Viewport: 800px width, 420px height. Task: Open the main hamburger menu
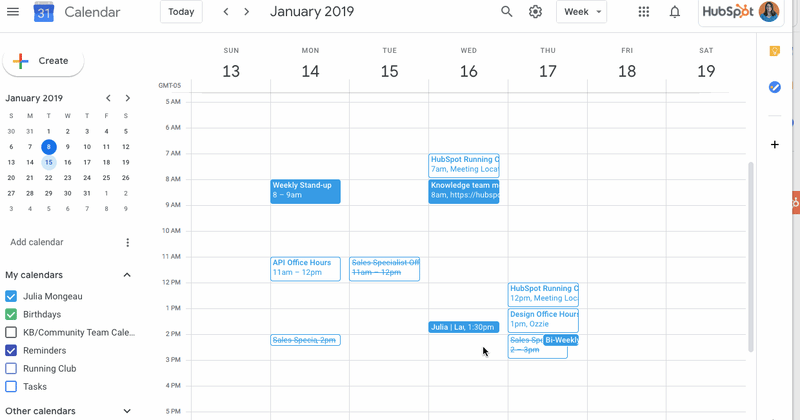(x=13, y=12)
